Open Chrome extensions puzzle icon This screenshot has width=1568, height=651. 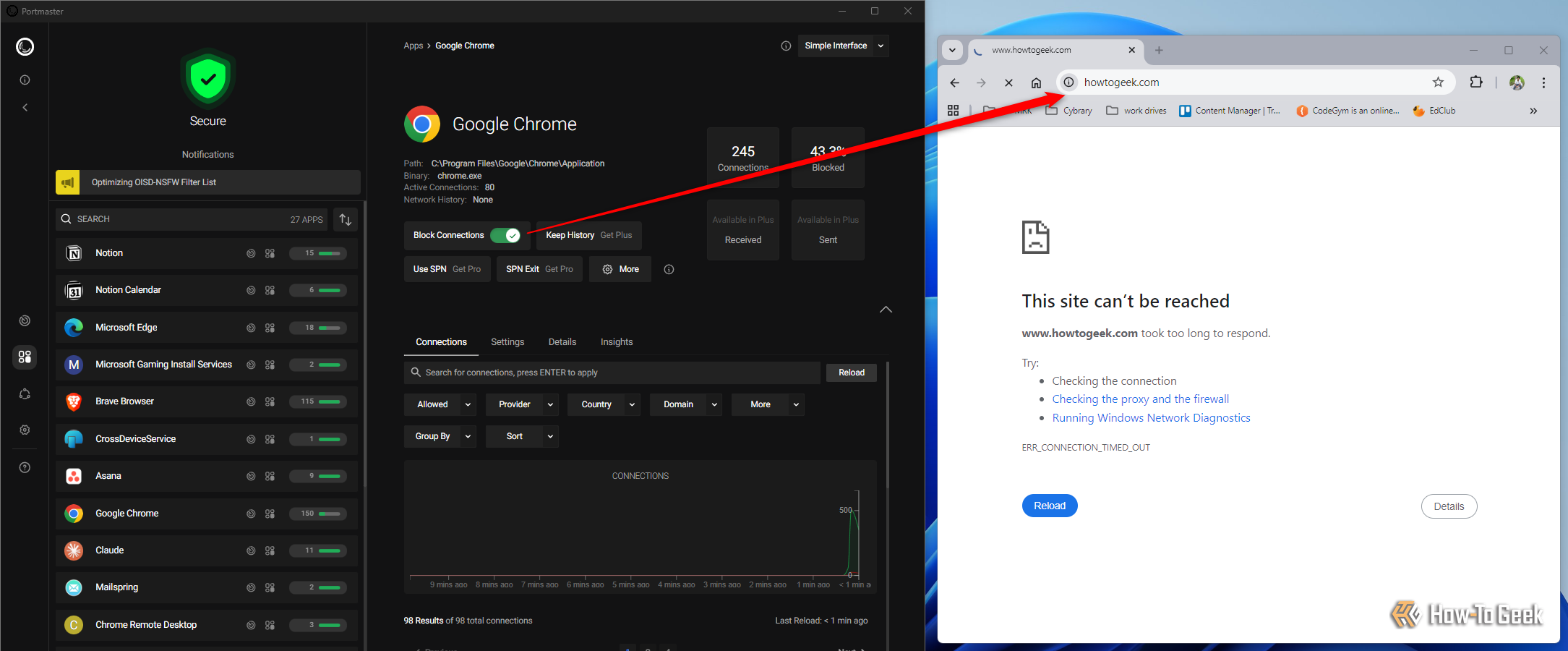(x=1476, y=82)
